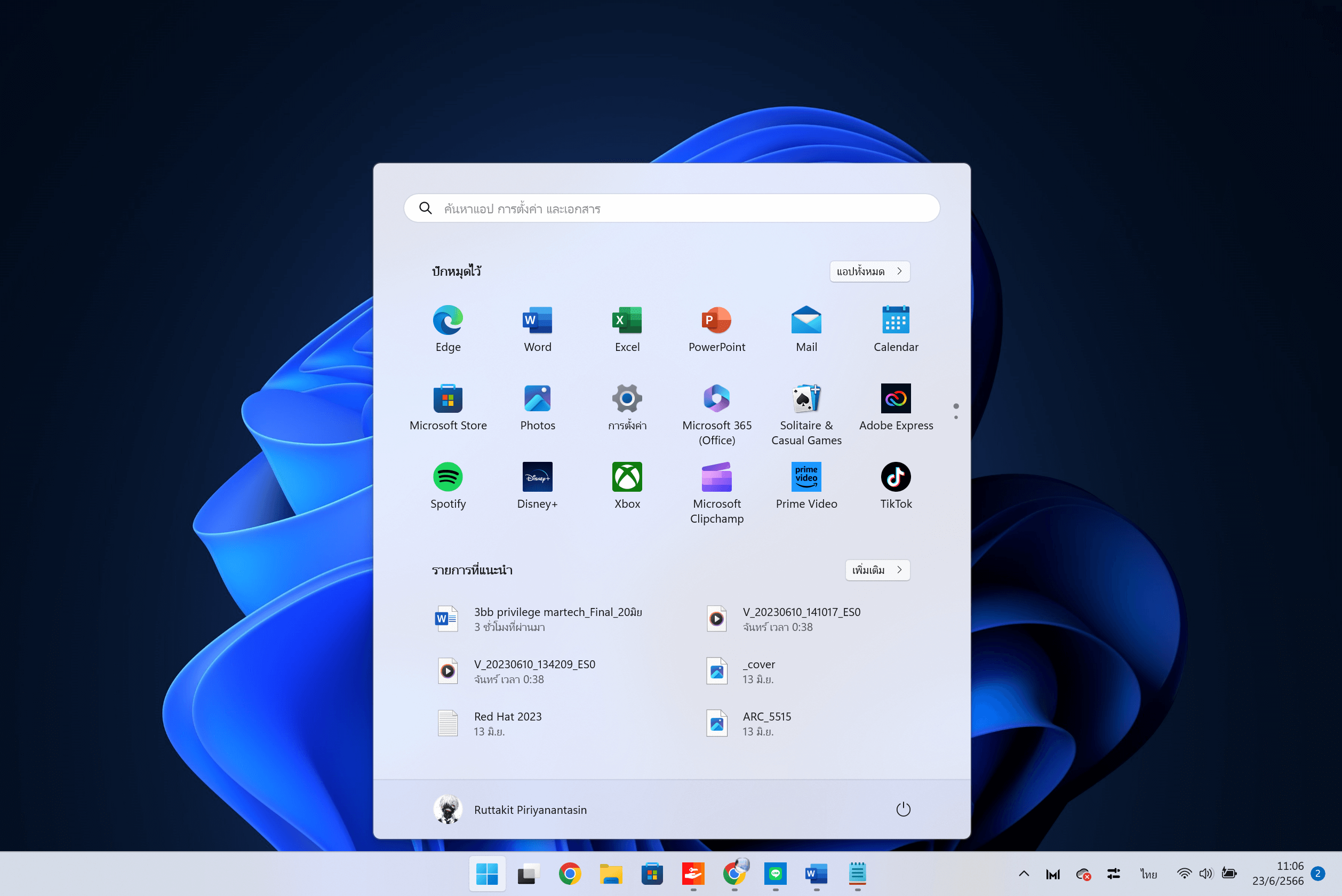Open Notepad from the taskbar
Image resolution: width=1342 pixels, height=896 pixels.
point(858,873)
